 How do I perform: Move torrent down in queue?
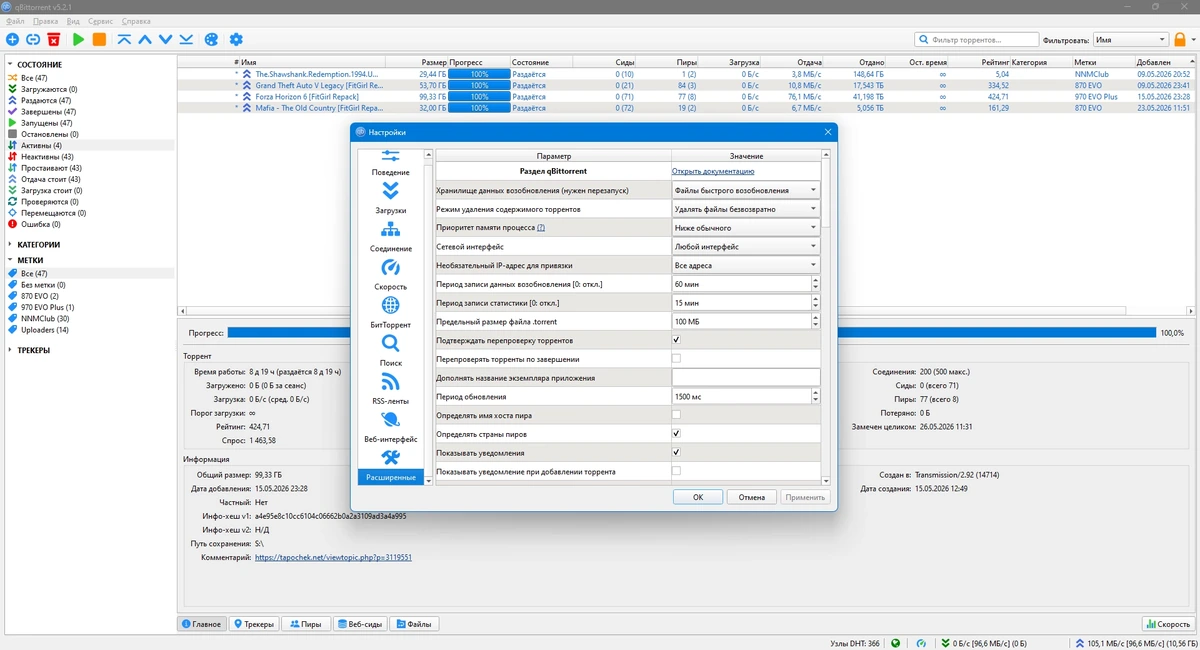166,40
